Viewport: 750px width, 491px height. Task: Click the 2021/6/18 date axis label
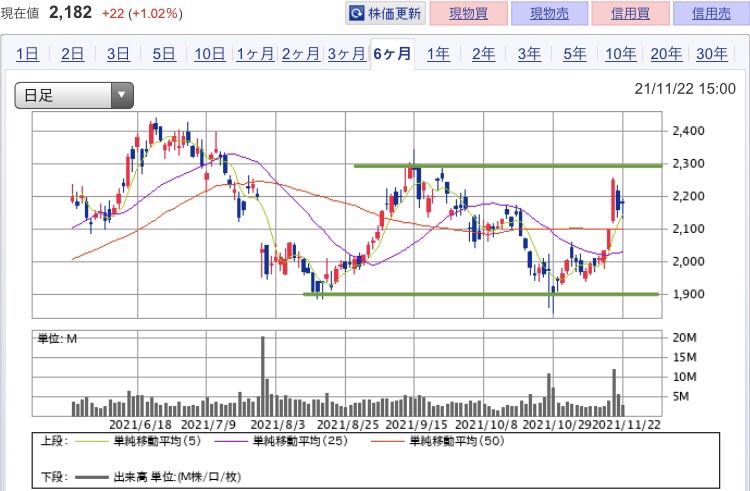pyautogui.click(x=140, y=425)
